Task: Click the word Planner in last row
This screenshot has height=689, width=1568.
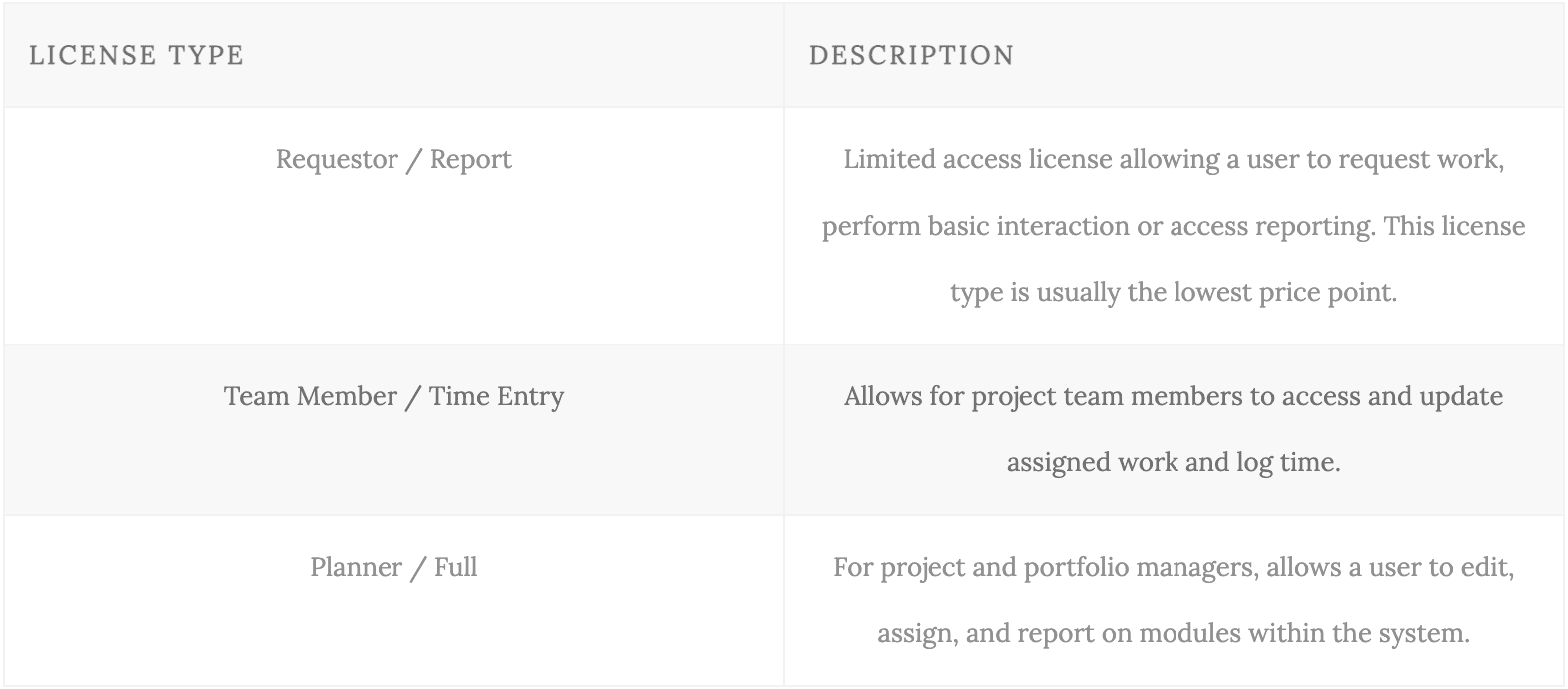Action: pos(356,567)
